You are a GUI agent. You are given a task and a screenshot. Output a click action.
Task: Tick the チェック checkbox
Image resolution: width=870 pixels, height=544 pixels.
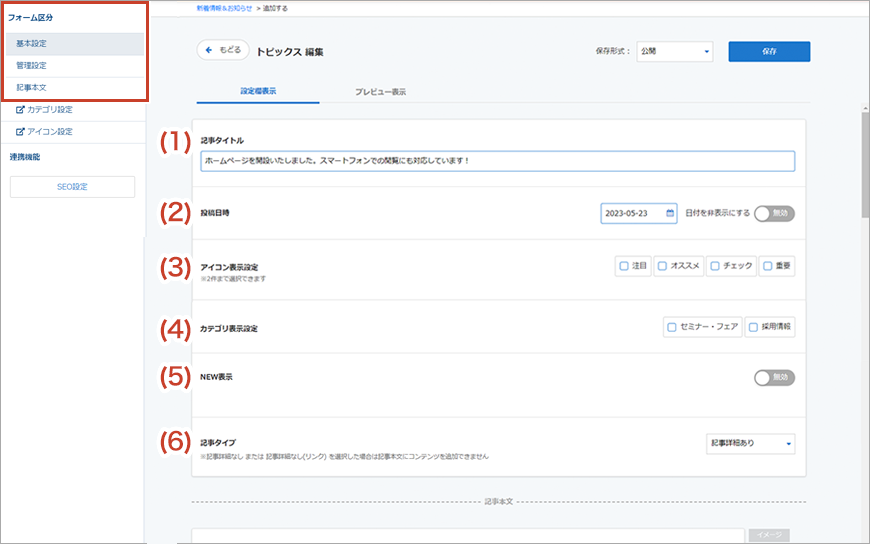coord(715,267)
